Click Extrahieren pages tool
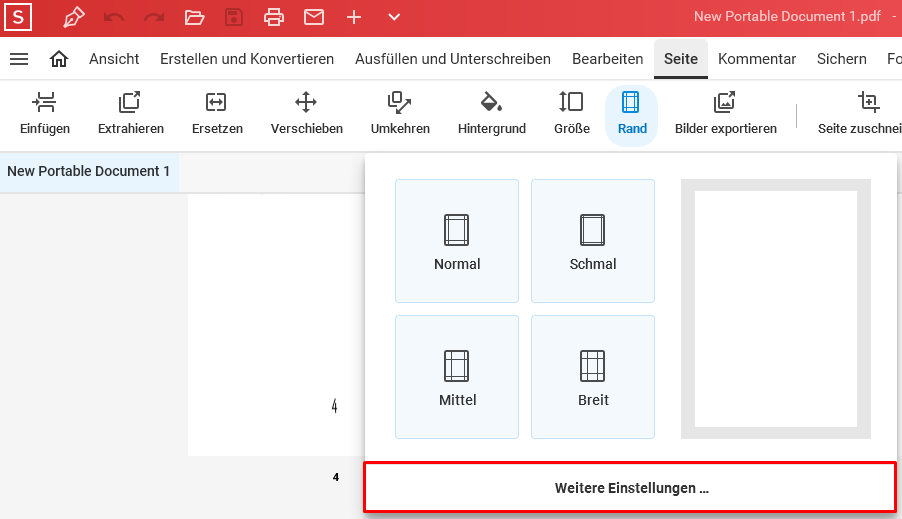Screen dimensions: 902x519 coord(131,115)
